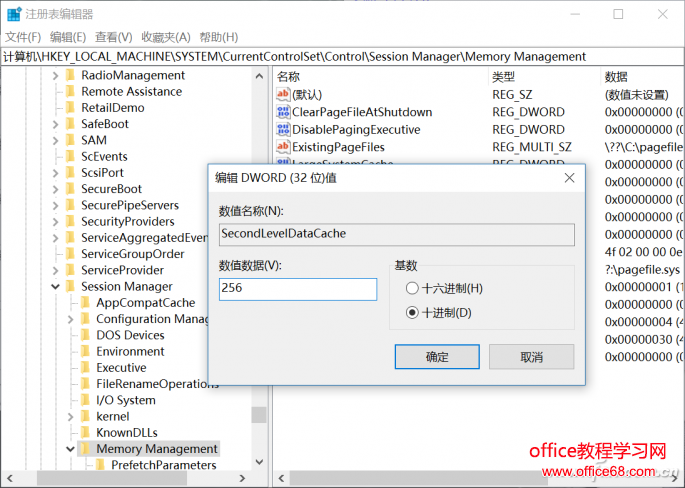Click the (默认) default string value icon
The height and width of the screenshot is (488, 685).
click(283, 94)
